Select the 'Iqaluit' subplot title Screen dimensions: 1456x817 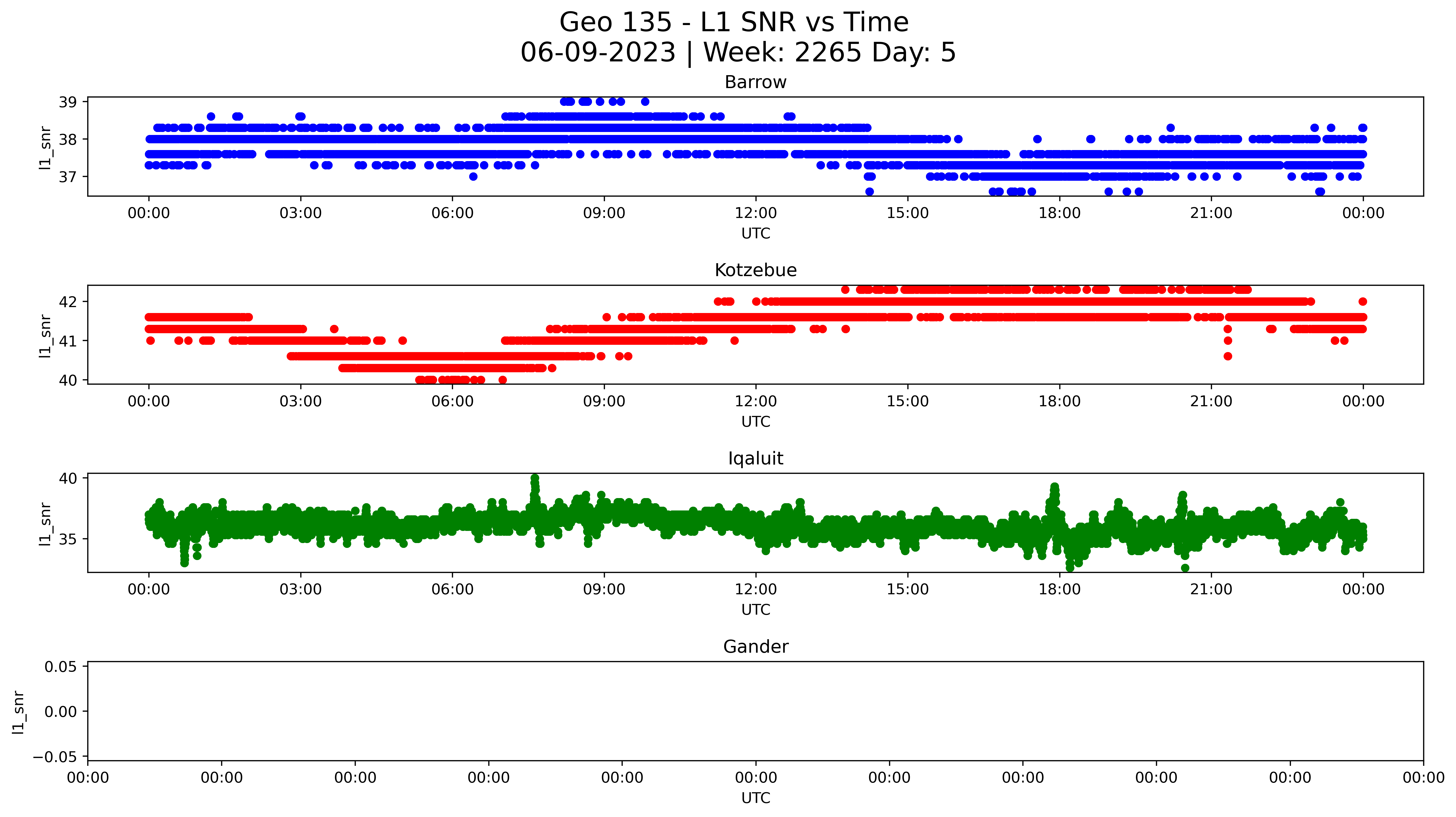coord(756,458)
